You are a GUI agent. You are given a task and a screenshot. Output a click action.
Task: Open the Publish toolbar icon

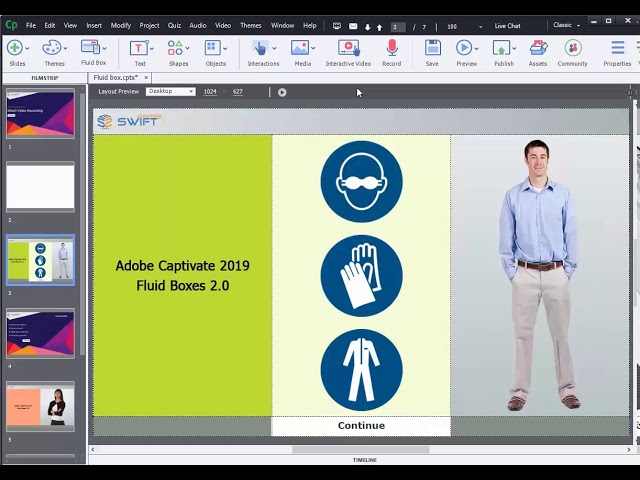(503, 48)
